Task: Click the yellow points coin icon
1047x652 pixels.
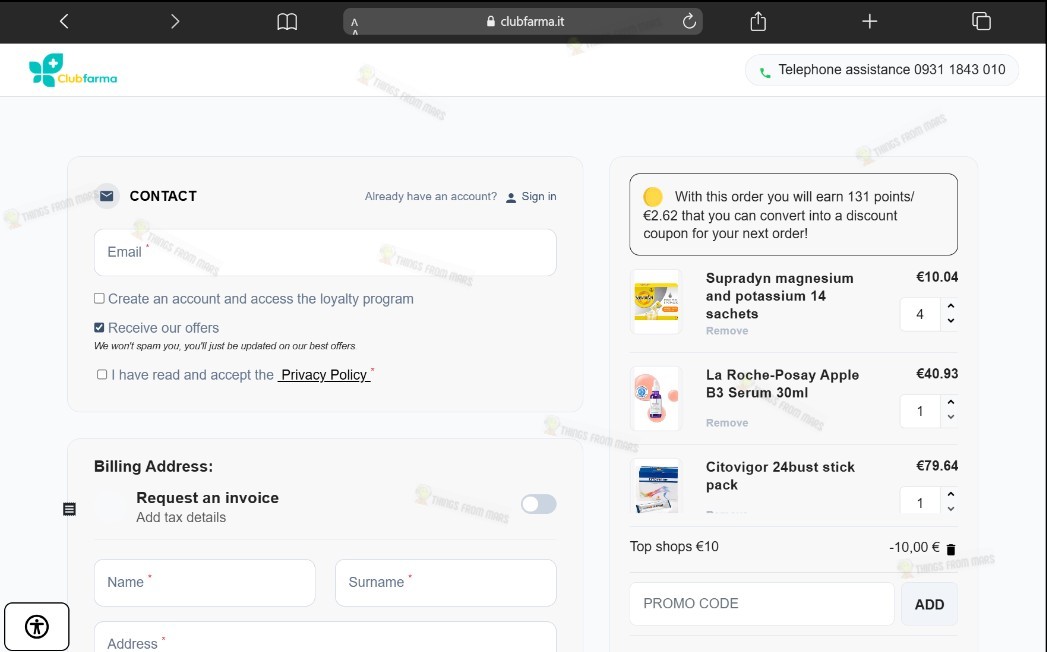Action: 652,196
